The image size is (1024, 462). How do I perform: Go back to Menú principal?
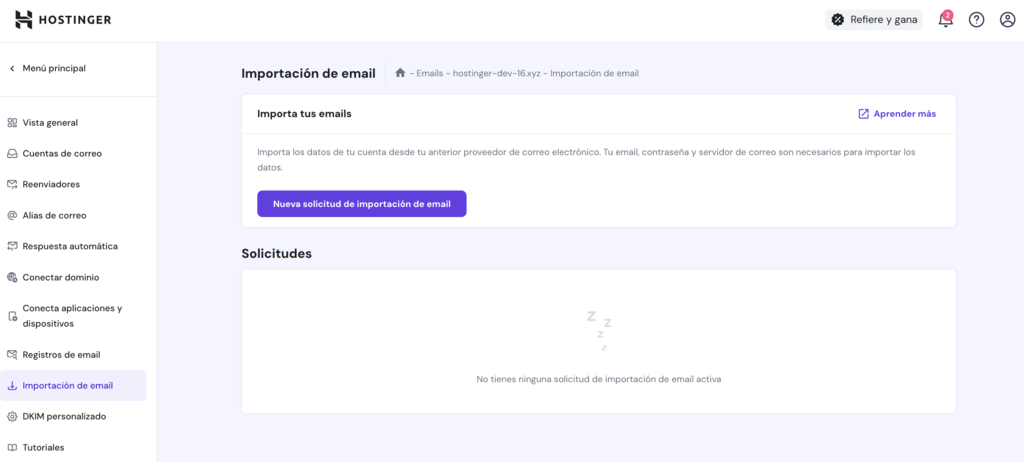[x=54, y=68]
